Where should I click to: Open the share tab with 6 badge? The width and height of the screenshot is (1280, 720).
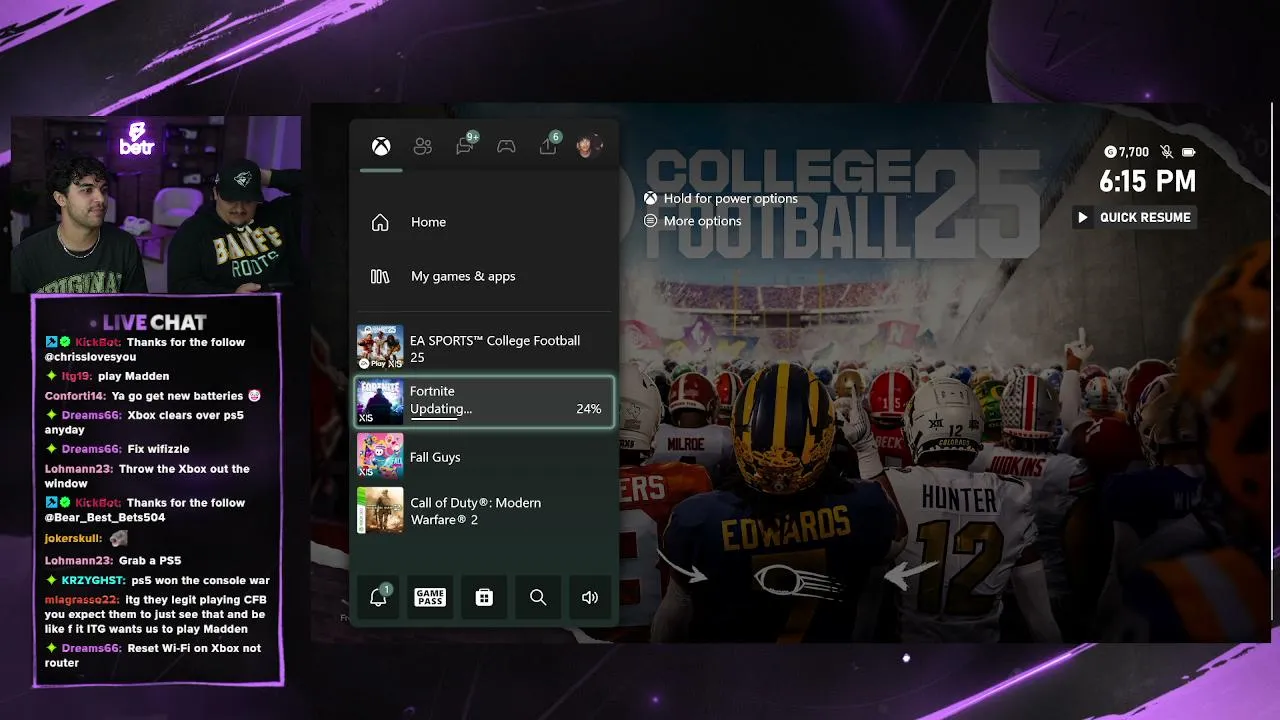click(550, 145)
